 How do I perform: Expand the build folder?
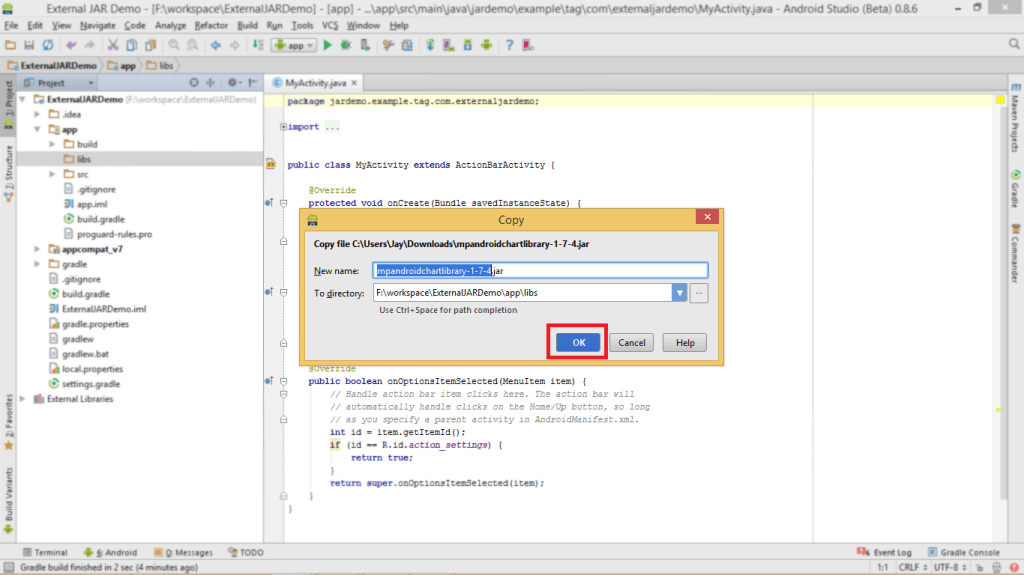pyautogui.click(x=53, y=144)
